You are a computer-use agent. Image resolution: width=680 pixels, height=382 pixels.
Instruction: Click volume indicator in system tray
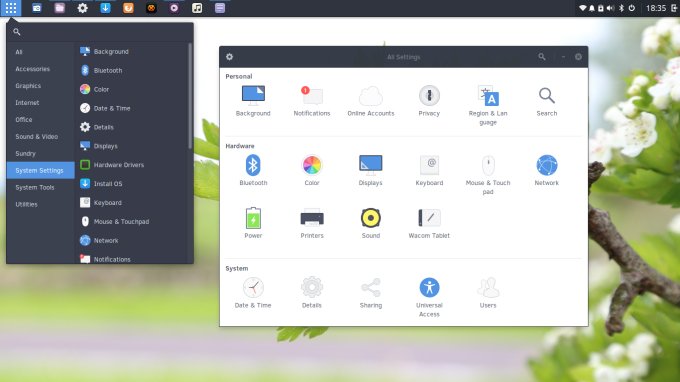611,8
